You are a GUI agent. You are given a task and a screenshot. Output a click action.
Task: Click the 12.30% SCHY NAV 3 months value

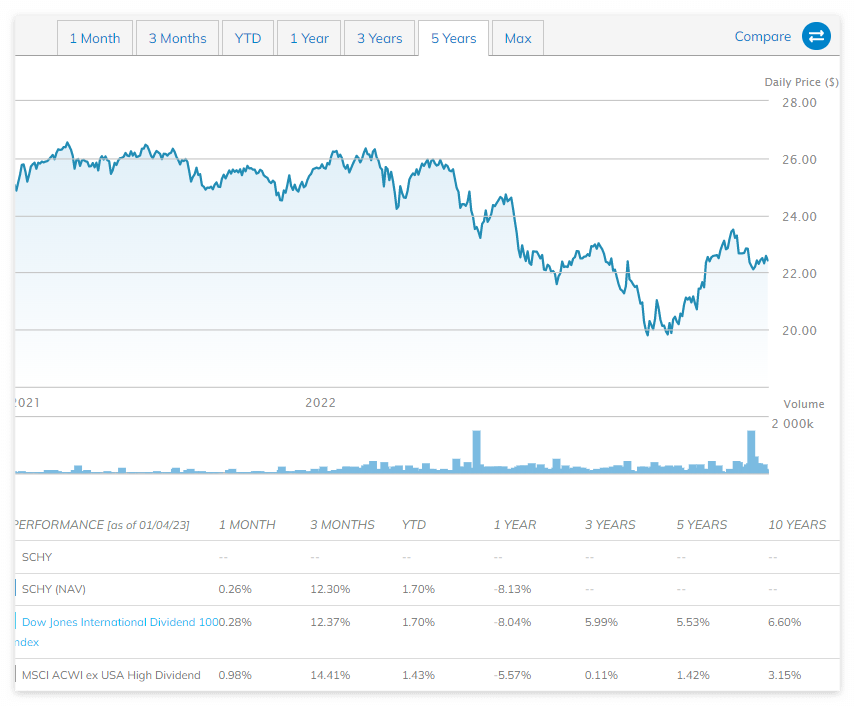click(x=330, y=589)
